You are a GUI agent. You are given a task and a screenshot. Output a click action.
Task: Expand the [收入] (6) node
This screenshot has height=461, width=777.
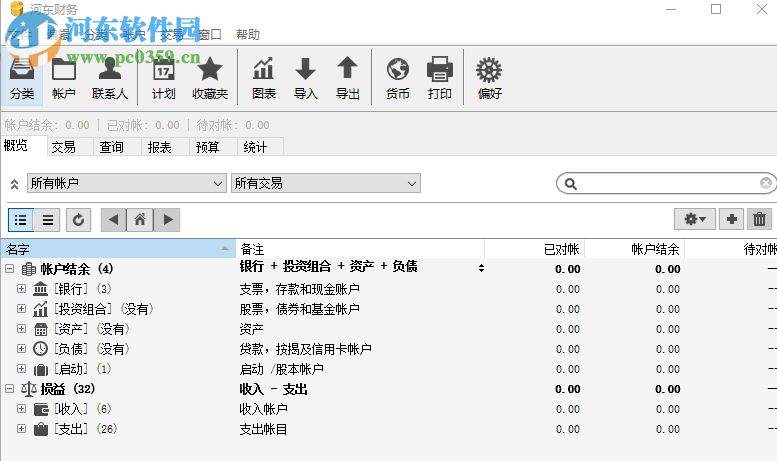[x=21, y=409]
